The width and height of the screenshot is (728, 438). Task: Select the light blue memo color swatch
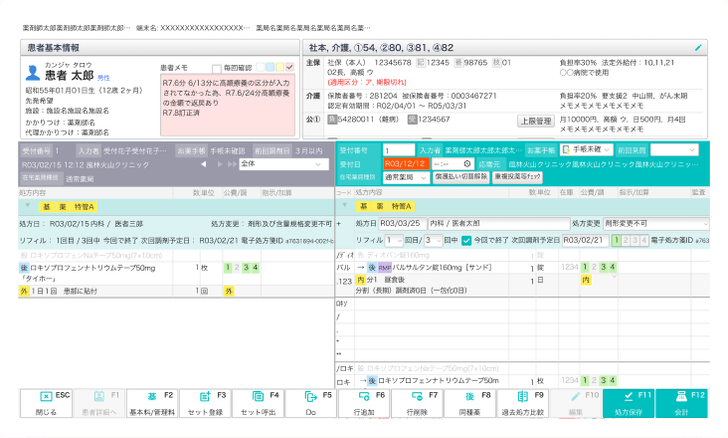pyautogui.click(x=270, y=67)
